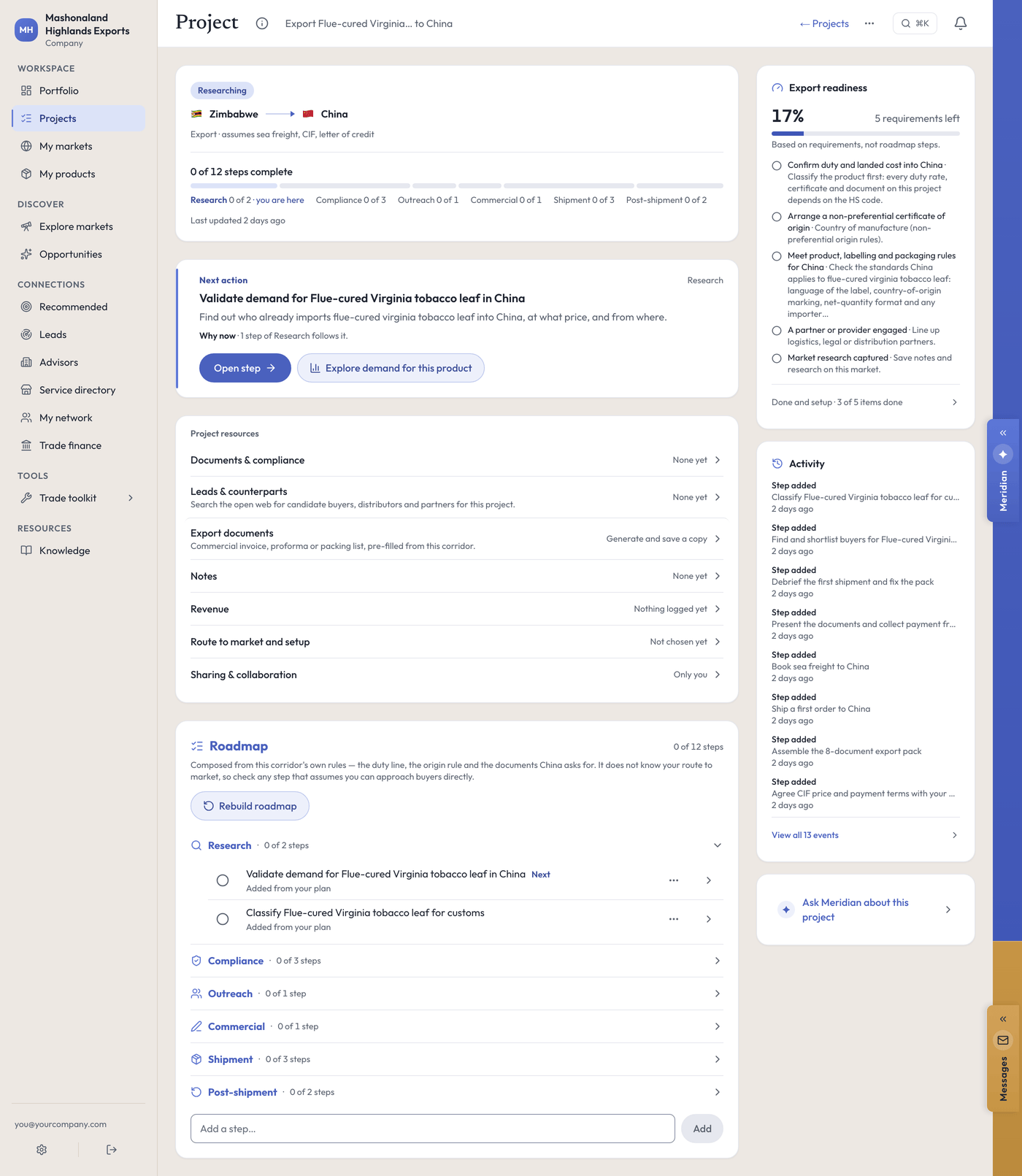Viewport: 1022px width, 1176px height.
Task: Expand the Messages panel double chevron
Action: click(1003, 1019)
